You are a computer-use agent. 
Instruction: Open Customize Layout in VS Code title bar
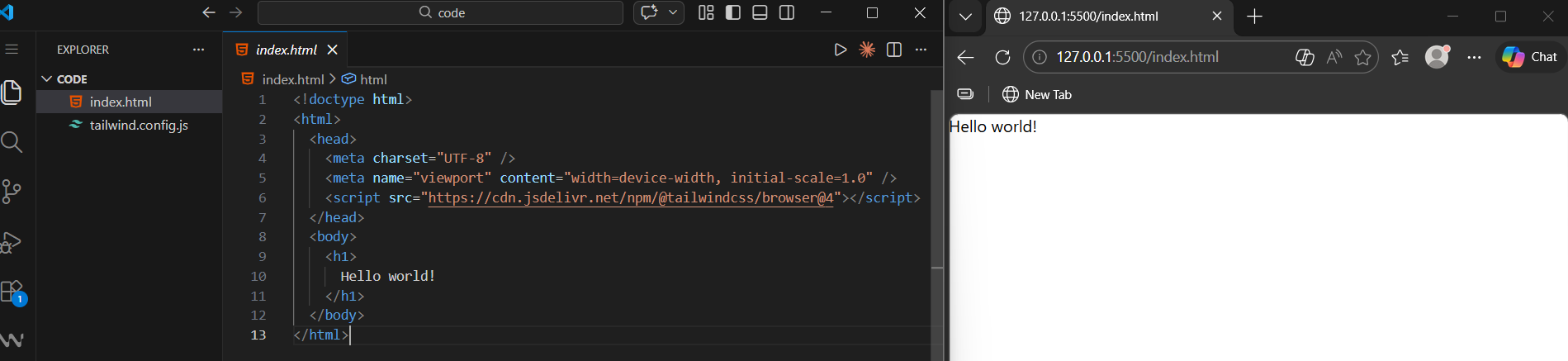coord(706,12)
